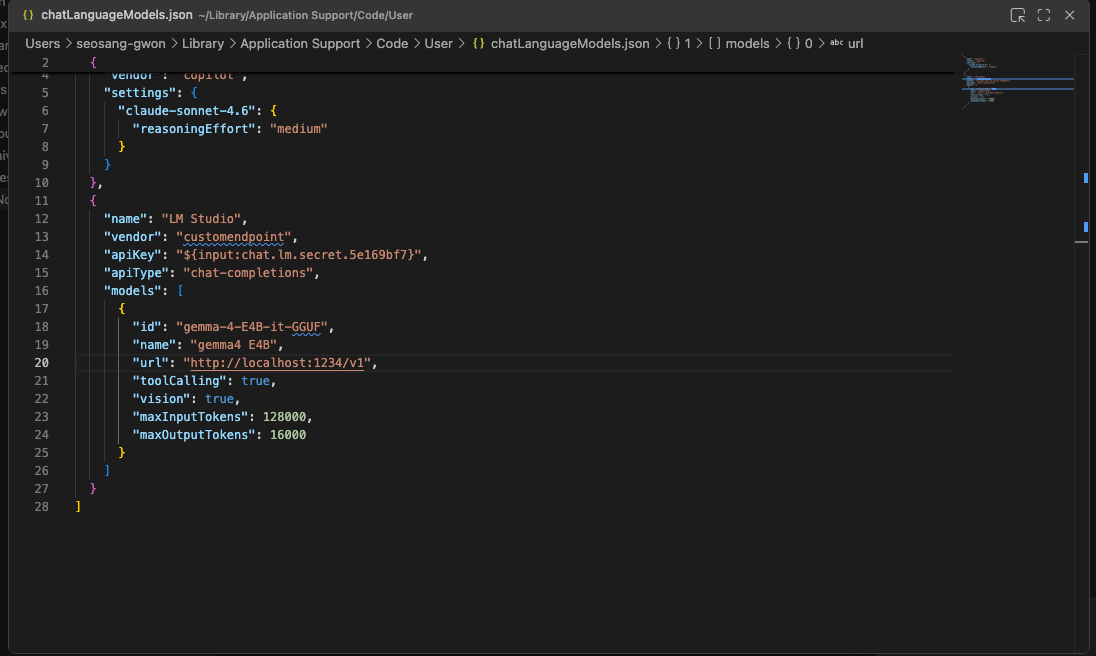Screen dimensions: 1096x656
Task: Click the "maxInputTokens" key
Action: pyautogui.click(x=191, y=416)
